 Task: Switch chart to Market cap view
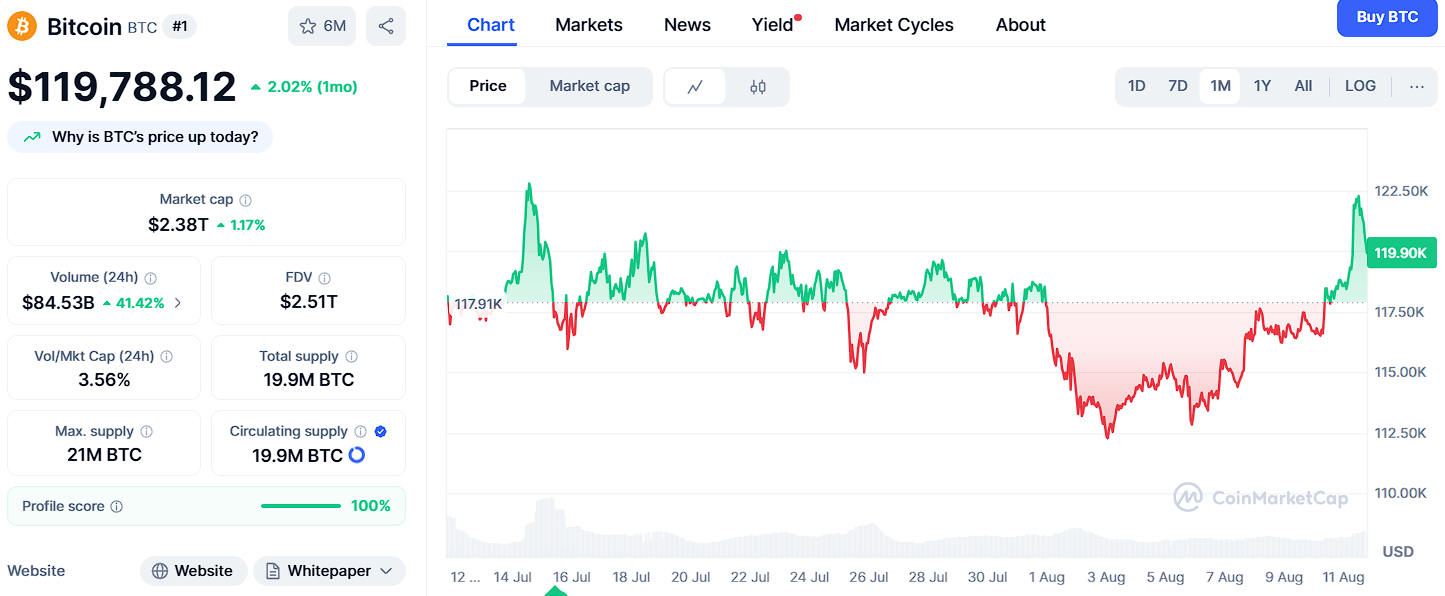[590, 86]
